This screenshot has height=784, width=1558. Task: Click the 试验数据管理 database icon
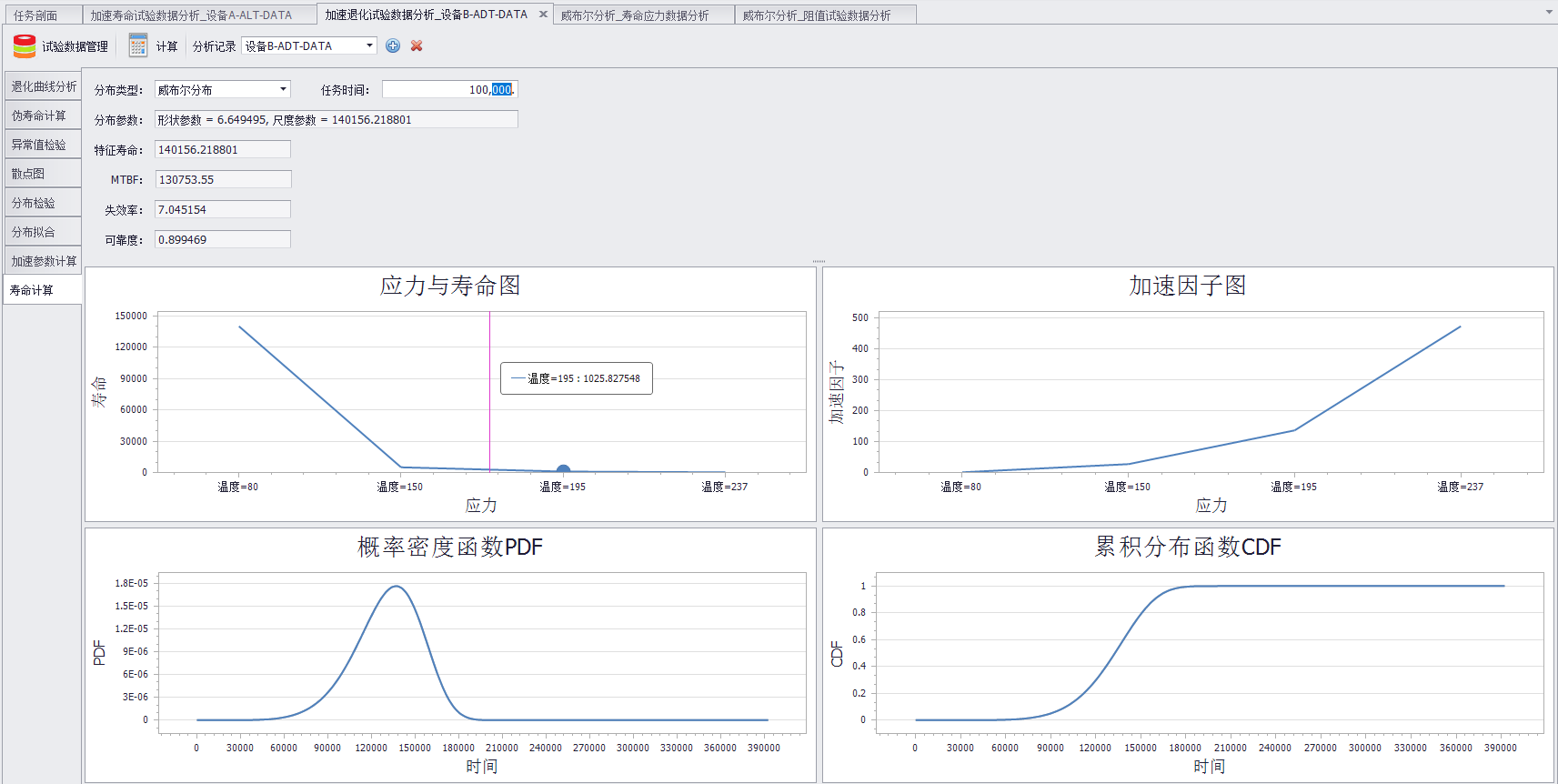click(x=25, y=46)
